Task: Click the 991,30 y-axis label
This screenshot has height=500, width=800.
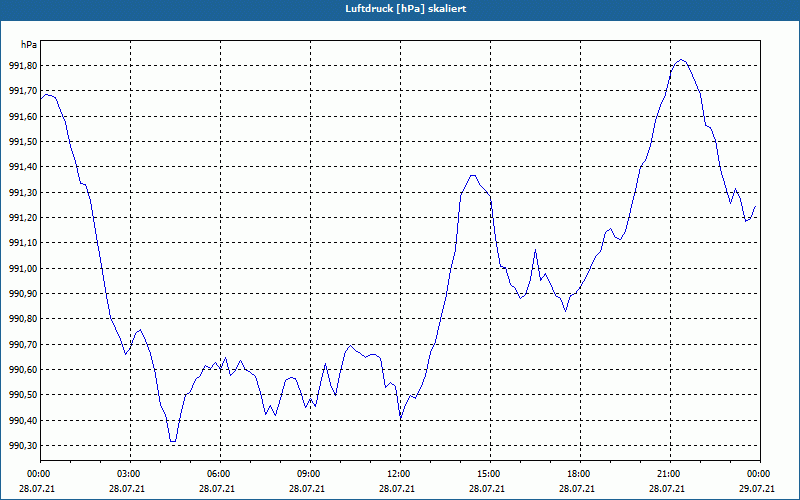Action: pyautogui.click(x=23, y=192)
